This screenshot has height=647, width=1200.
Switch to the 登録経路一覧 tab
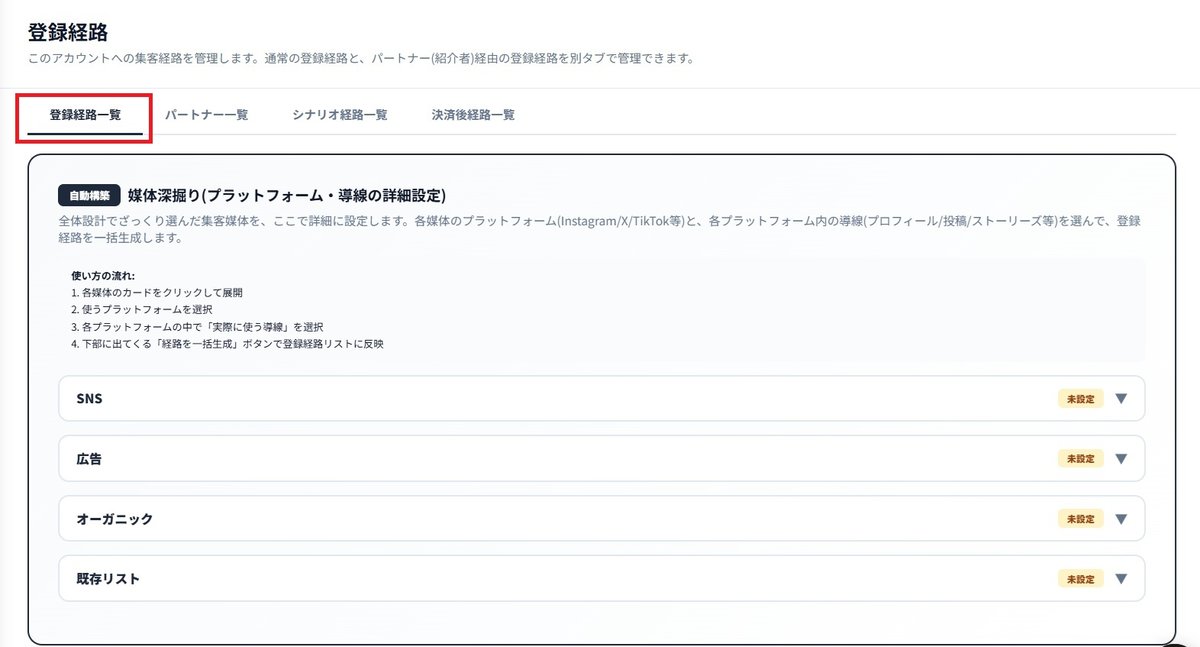pyautogui.click(x=85, y=115)
